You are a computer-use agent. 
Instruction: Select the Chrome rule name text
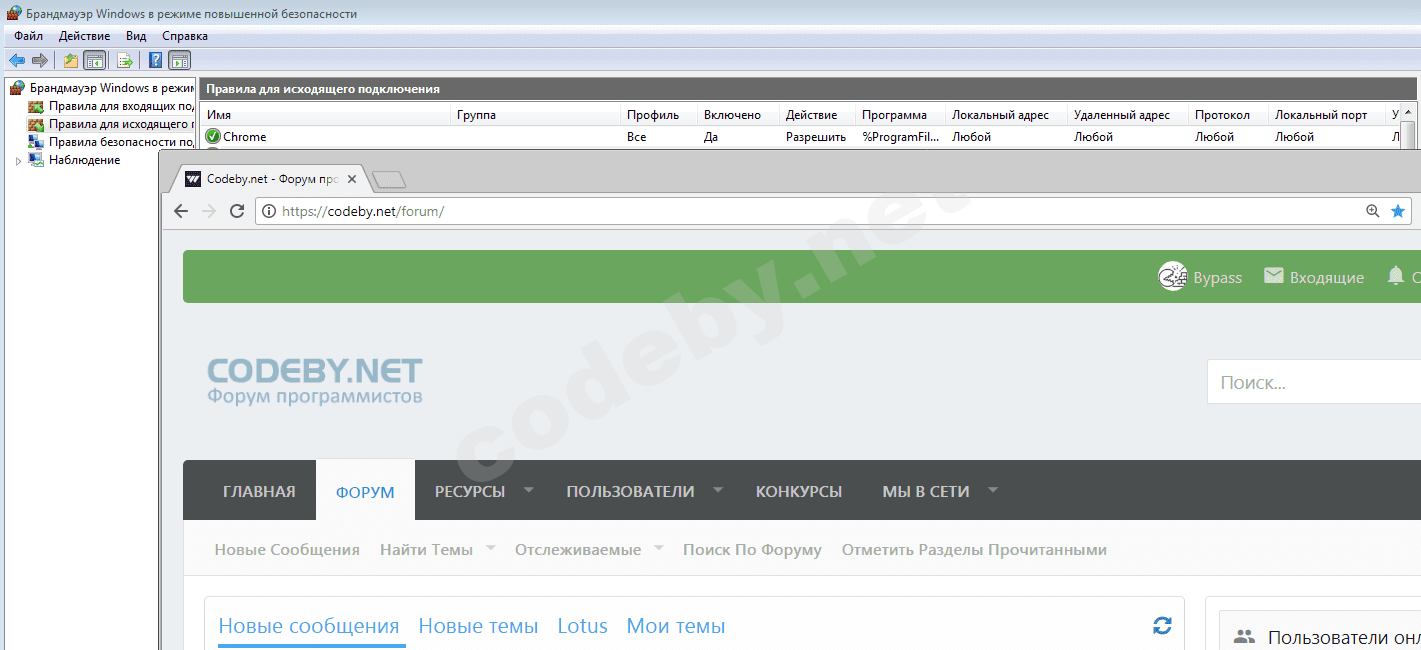[244, 137]
